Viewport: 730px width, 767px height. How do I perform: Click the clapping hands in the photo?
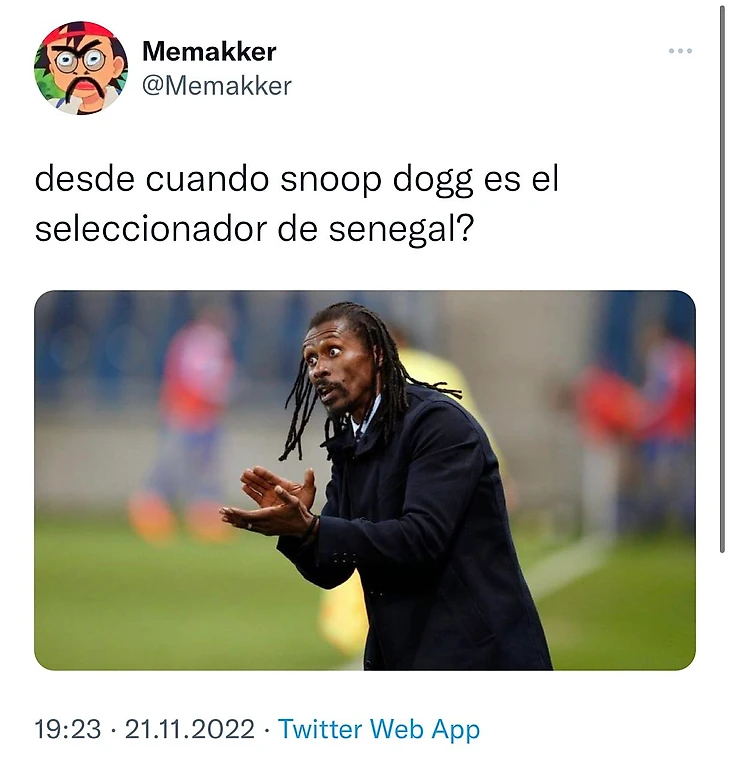(272, 503)
